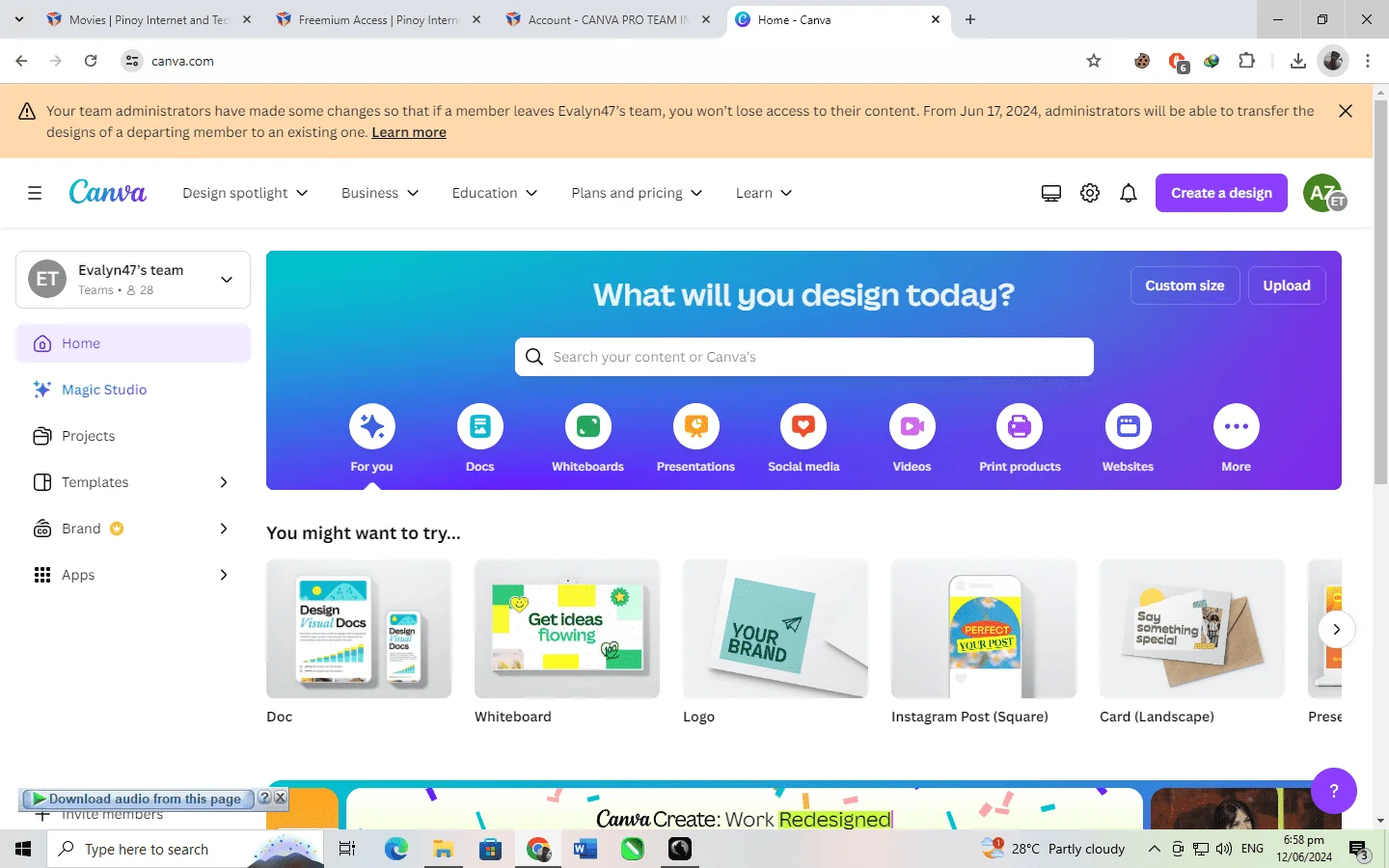Screen dimensions: 1389x868
Task: Show next suggestions with the carousel arrow
Action: click(1336, 629)
